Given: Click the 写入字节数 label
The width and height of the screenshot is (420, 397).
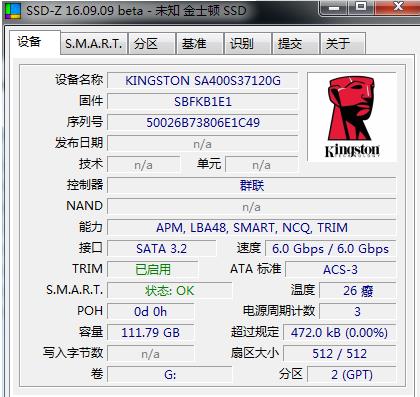Looking at the screenshot, I should [73, 353].
